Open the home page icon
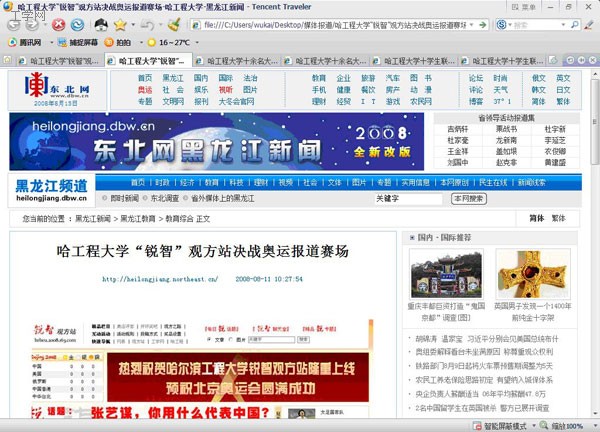Screen dimensions: 600x432 coord(97,24)
